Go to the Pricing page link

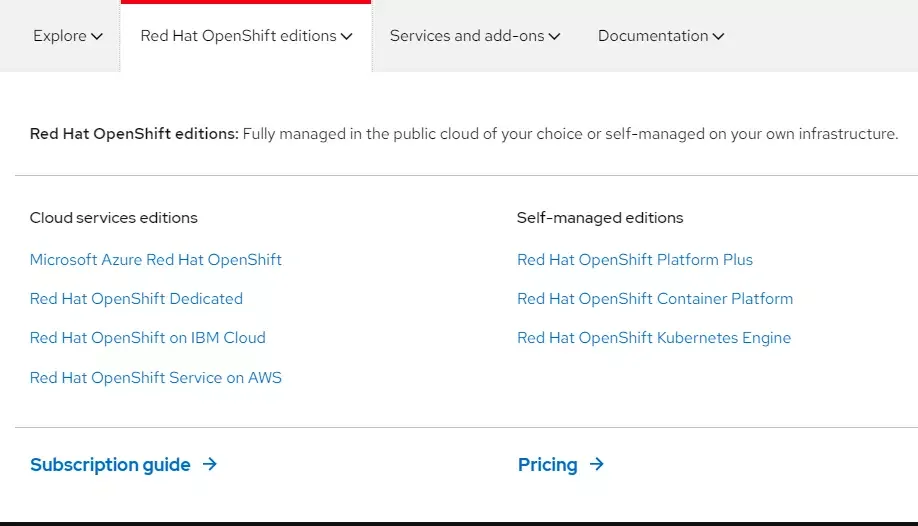(x=547, y=464)
